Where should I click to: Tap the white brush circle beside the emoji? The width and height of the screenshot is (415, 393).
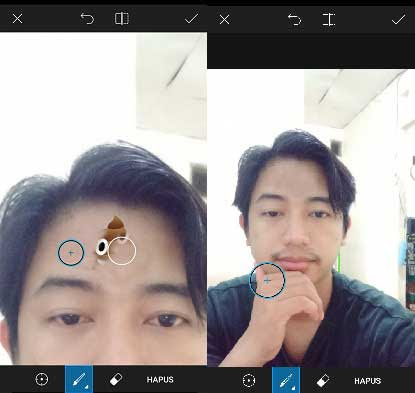coord(122,251)
